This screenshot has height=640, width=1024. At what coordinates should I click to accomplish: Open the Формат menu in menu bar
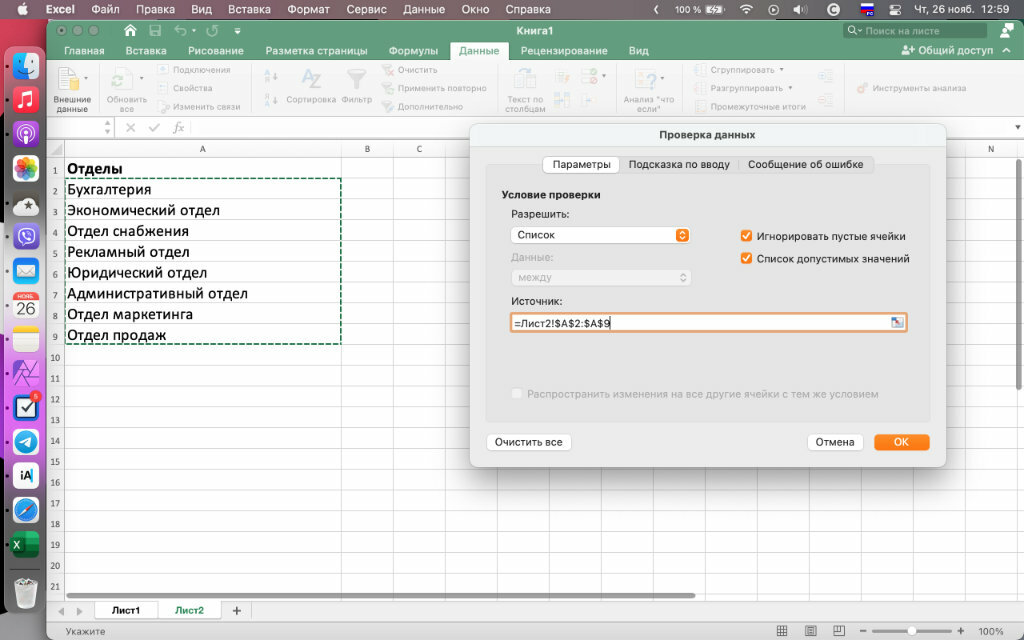point(307,10)
